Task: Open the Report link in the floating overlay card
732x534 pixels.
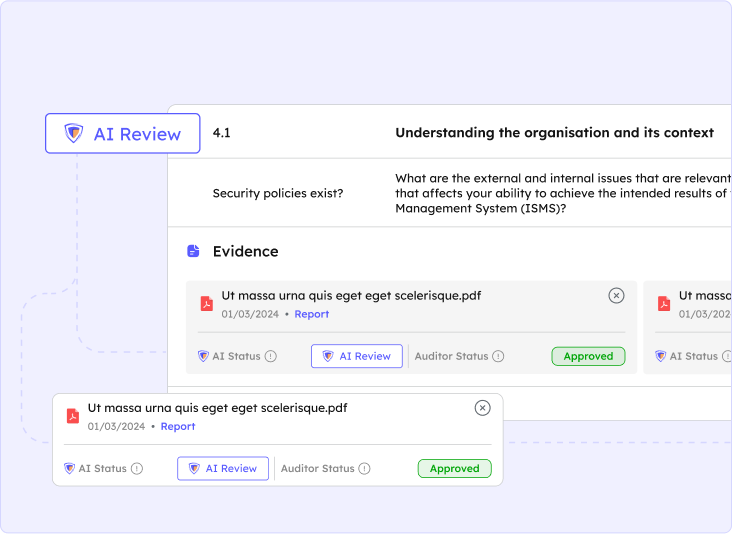Action: tap(178, 426)
